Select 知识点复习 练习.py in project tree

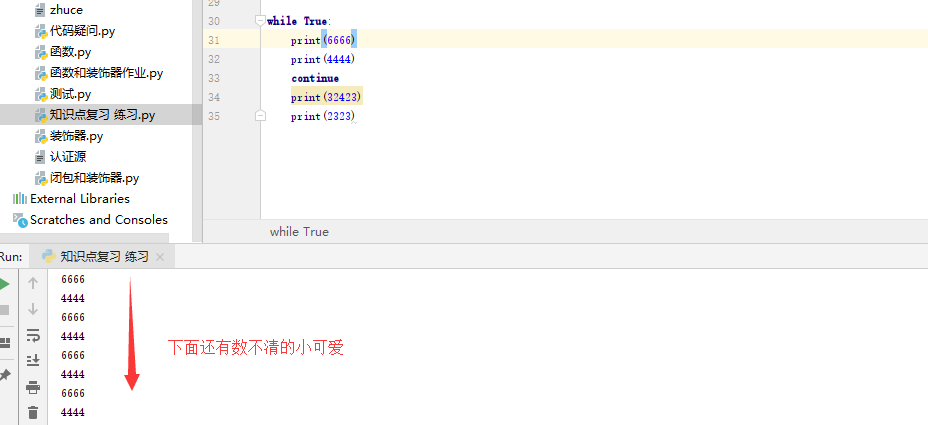click(101, 115)
